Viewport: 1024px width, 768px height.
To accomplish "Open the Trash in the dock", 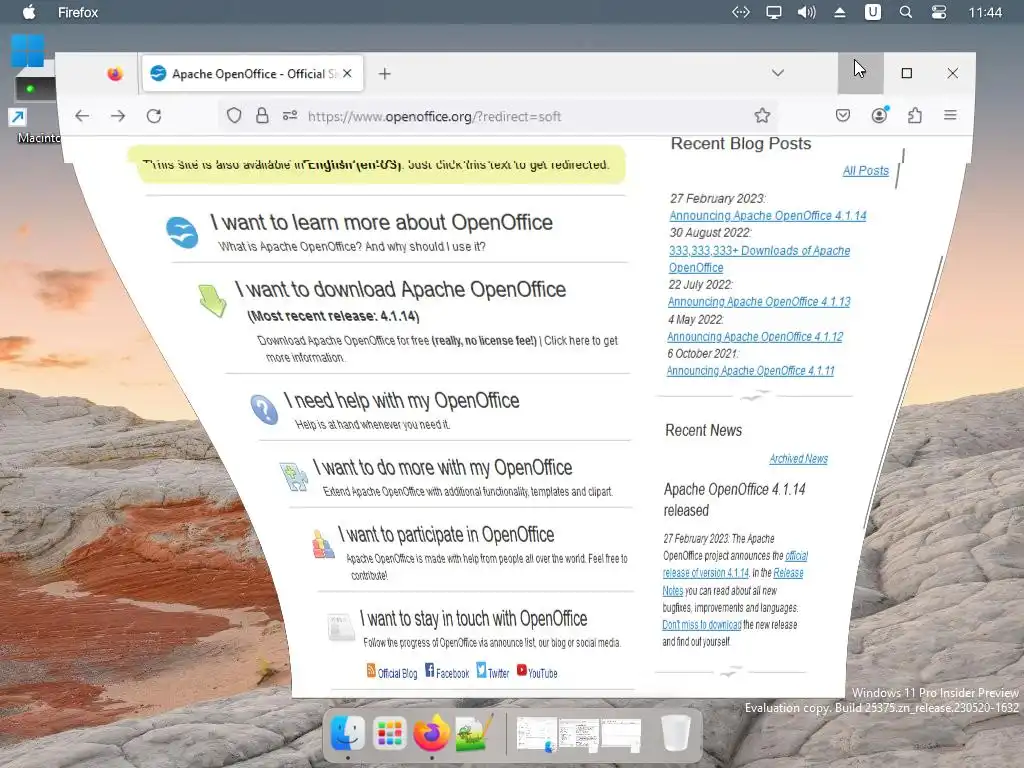I will 676,733.
